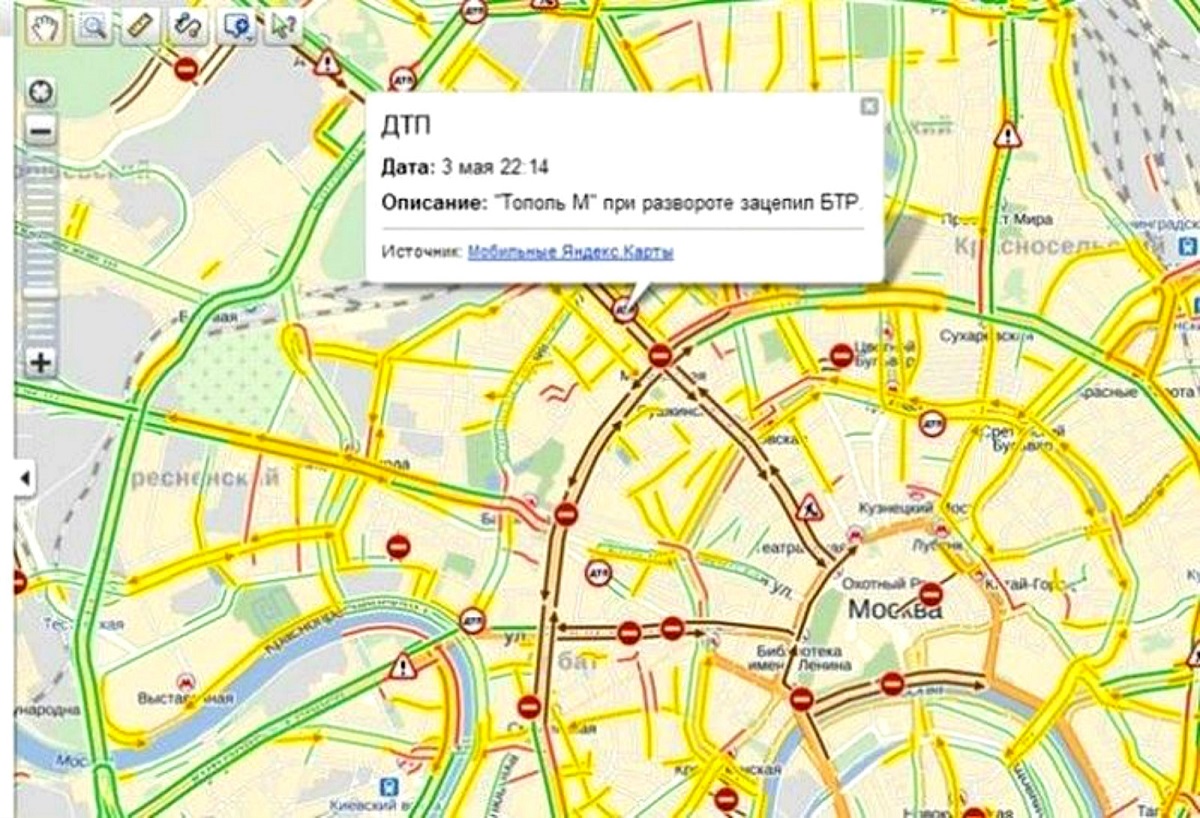This screenshot has height=818, width=1200.
Task: Click the ДТП marker under the balloon tail
Action: tap(626, 309)
